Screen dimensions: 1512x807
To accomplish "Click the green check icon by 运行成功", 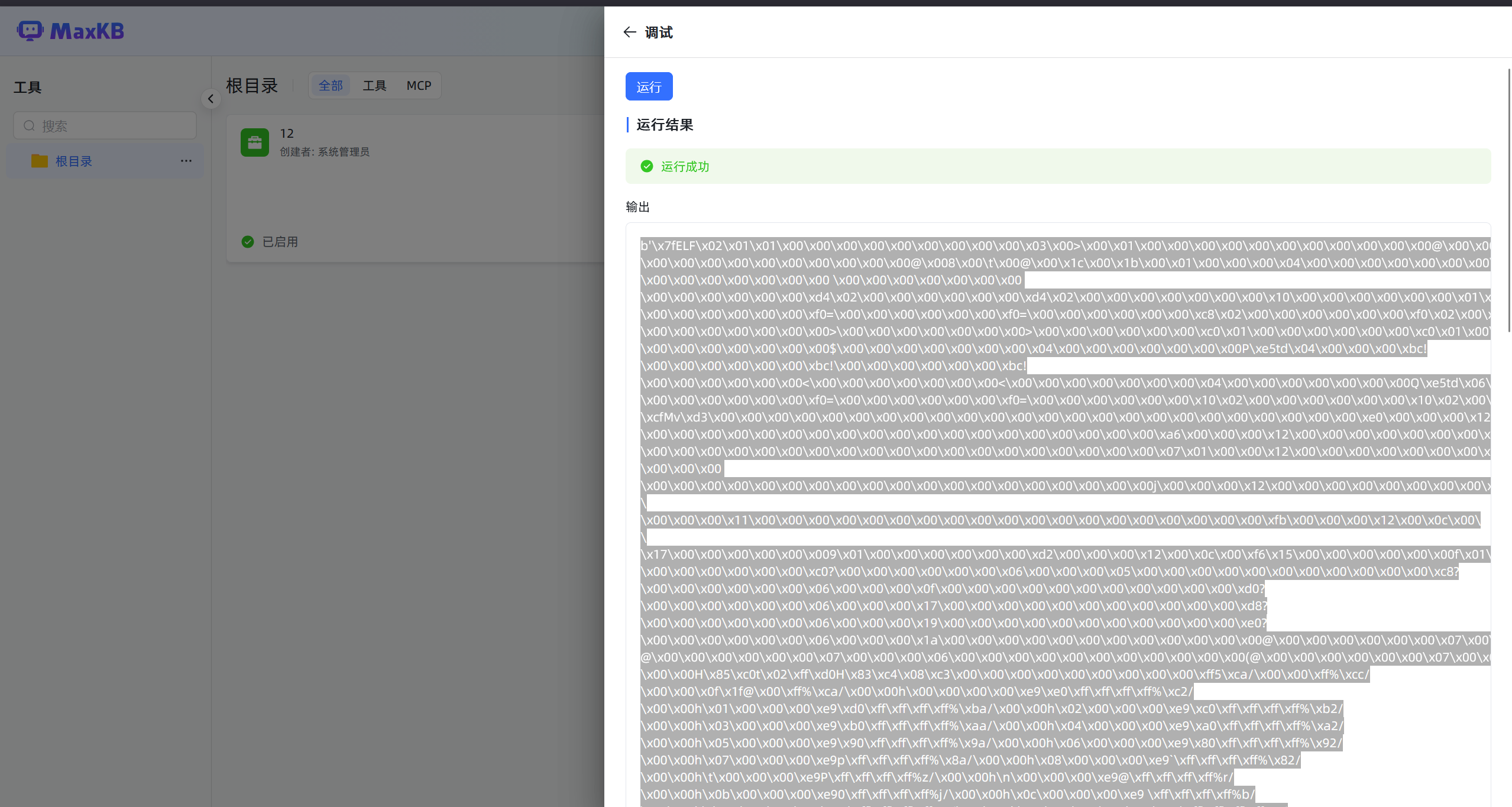I will (x=647, y=166).
